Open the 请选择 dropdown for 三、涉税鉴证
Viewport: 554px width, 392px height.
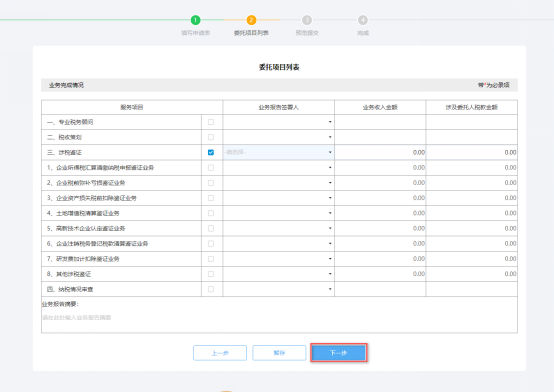pyautogui.click(x=278, y=152)
